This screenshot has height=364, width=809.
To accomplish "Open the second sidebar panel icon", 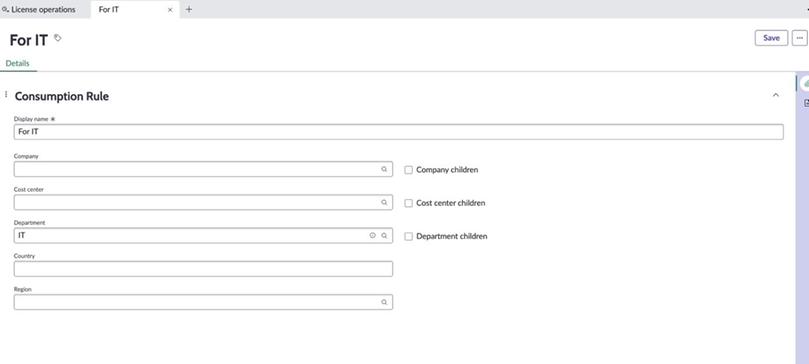I will click(806, 104).
